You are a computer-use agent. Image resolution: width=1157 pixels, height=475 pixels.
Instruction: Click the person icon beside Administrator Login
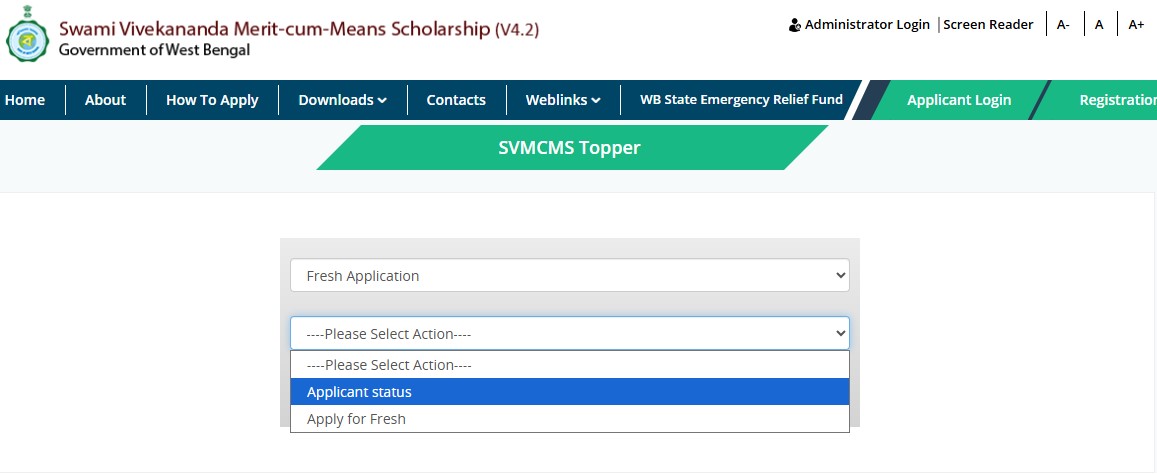[x=795, y=25]
